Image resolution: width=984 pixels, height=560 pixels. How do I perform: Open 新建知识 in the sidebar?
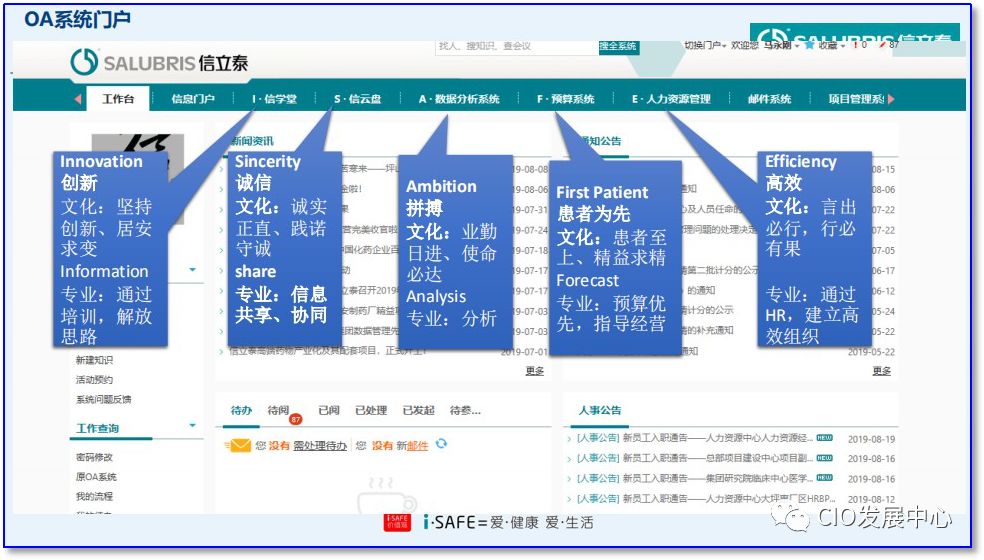click(94, 360)
